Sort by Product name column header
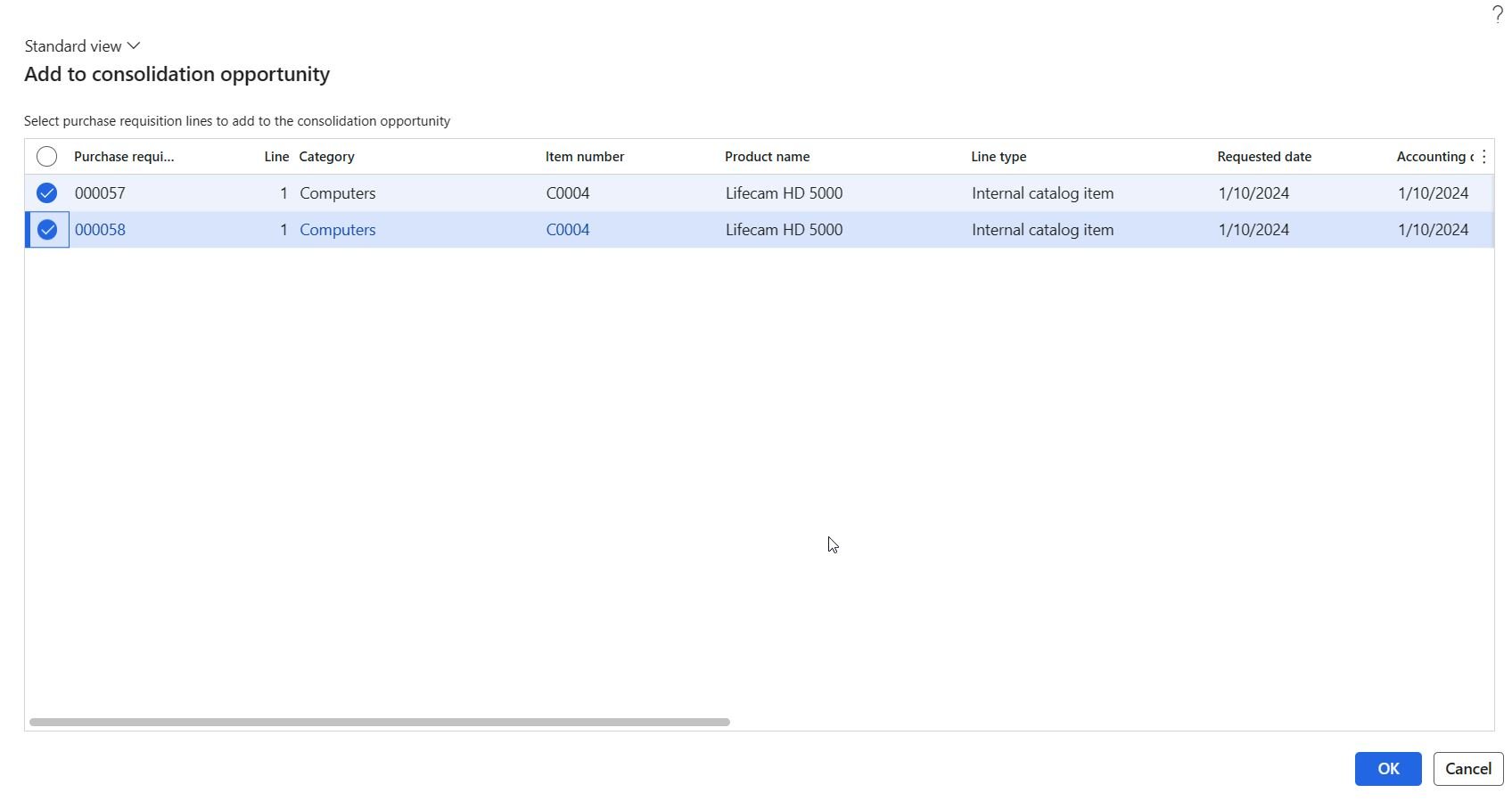Screen dimensions: 1512x801 tap(768, 157)
